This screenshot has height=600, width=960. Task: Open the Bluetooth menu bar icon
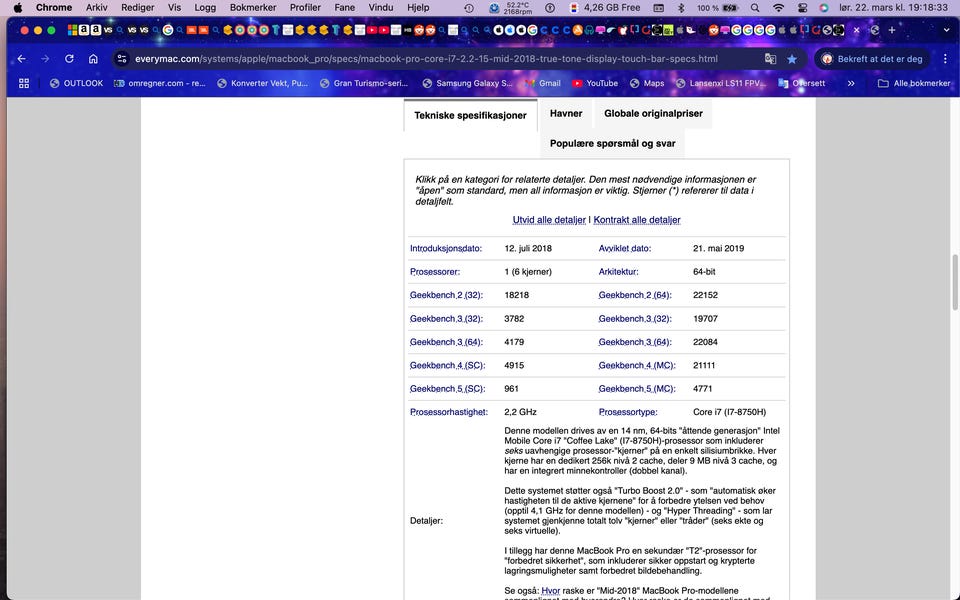pos(681,8)
